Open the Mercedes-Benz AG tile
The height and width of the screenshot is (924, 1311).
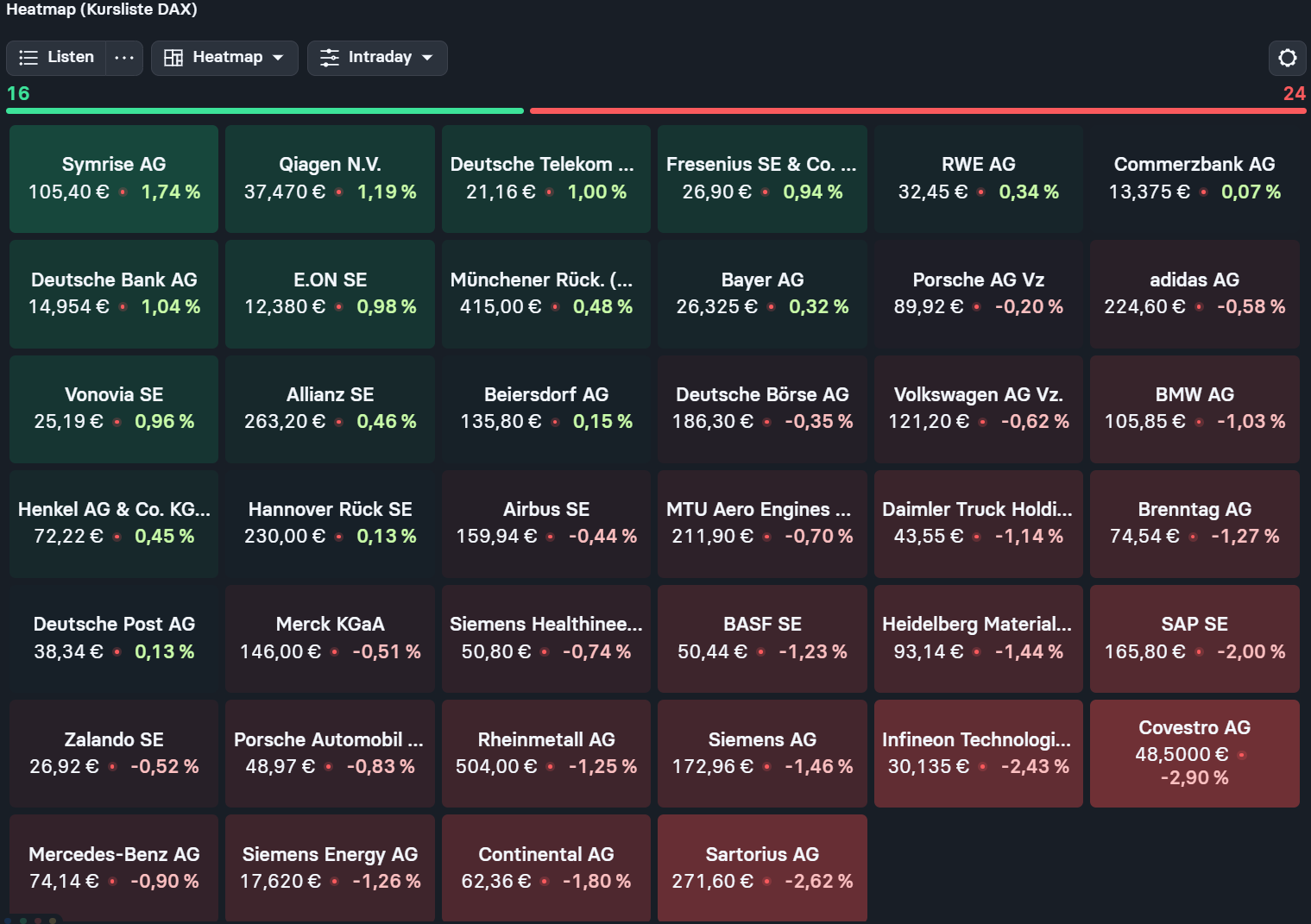tap(114, 868)
